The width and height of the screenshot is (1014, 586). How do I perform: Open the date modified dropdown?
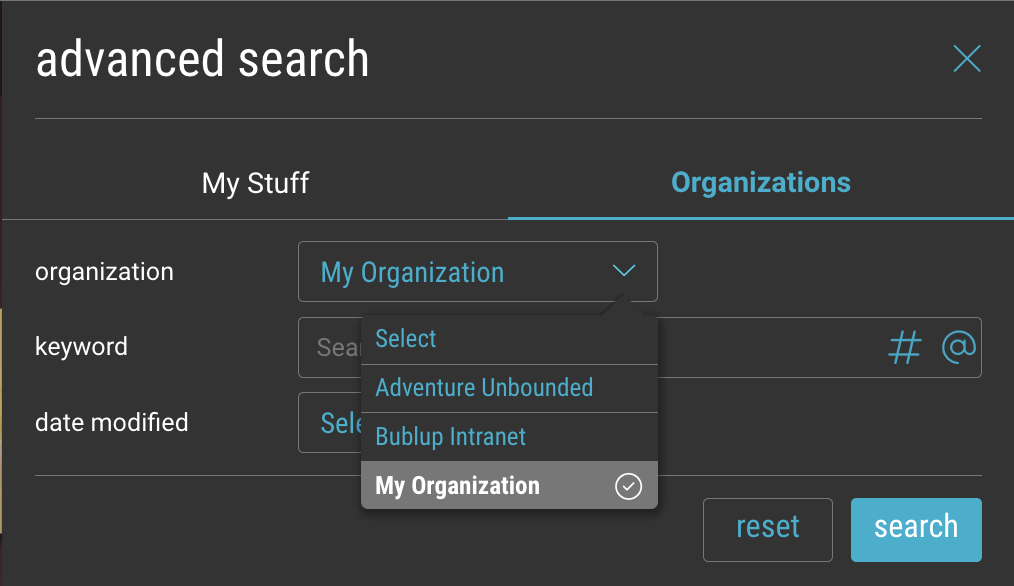[x=330, y=422]
